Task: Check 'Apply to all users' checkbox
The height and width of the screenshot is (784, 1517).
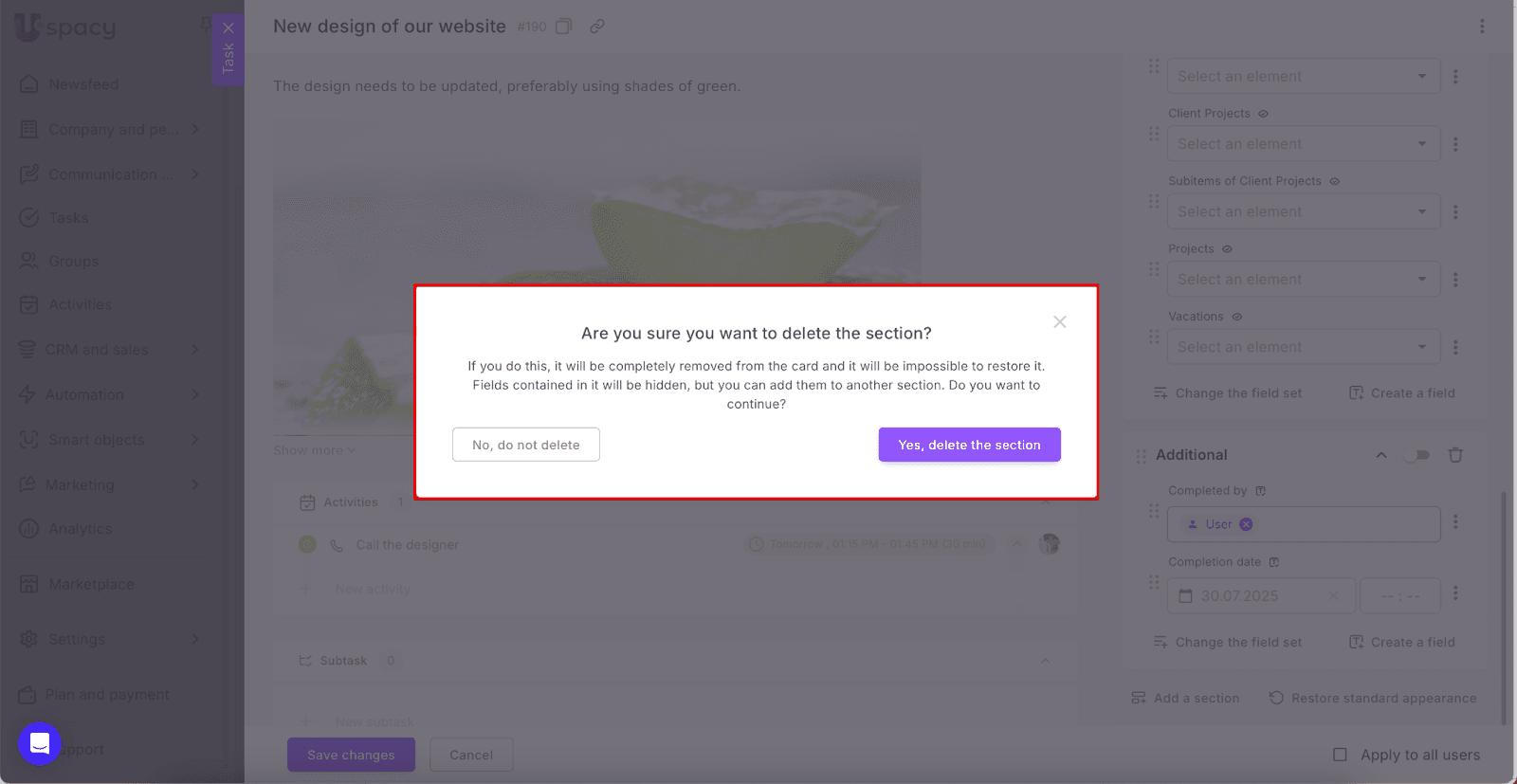Action: click(1340, 755)
